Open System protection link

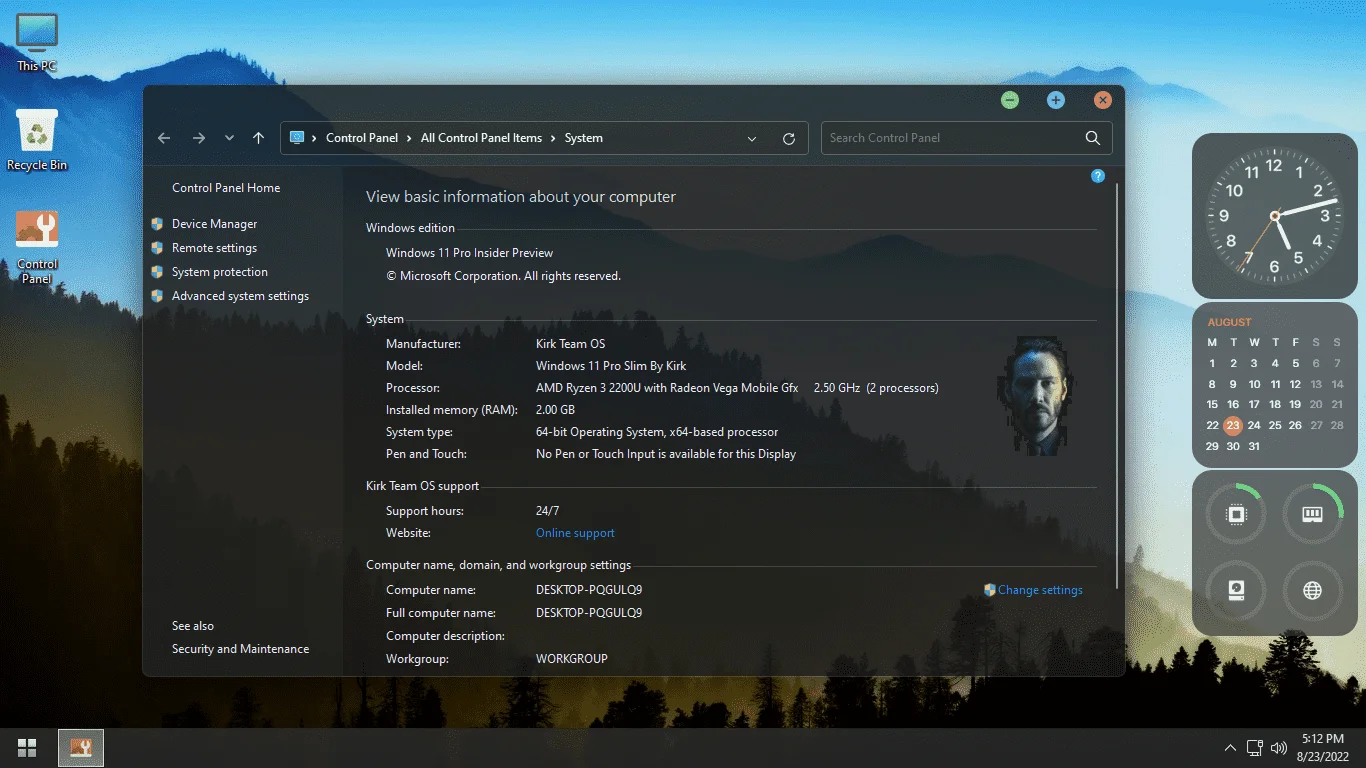(220, 272)
